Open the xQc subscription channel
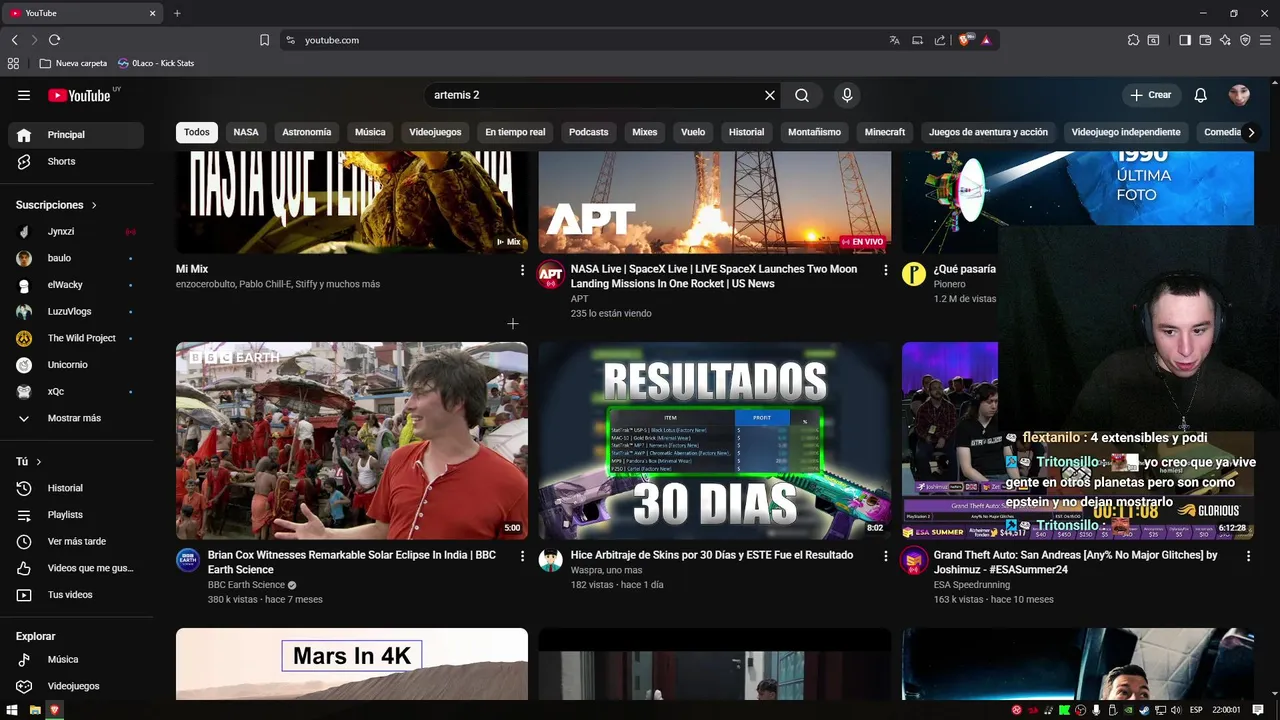The image size is (1280, 720). click(x=76, y=391)
